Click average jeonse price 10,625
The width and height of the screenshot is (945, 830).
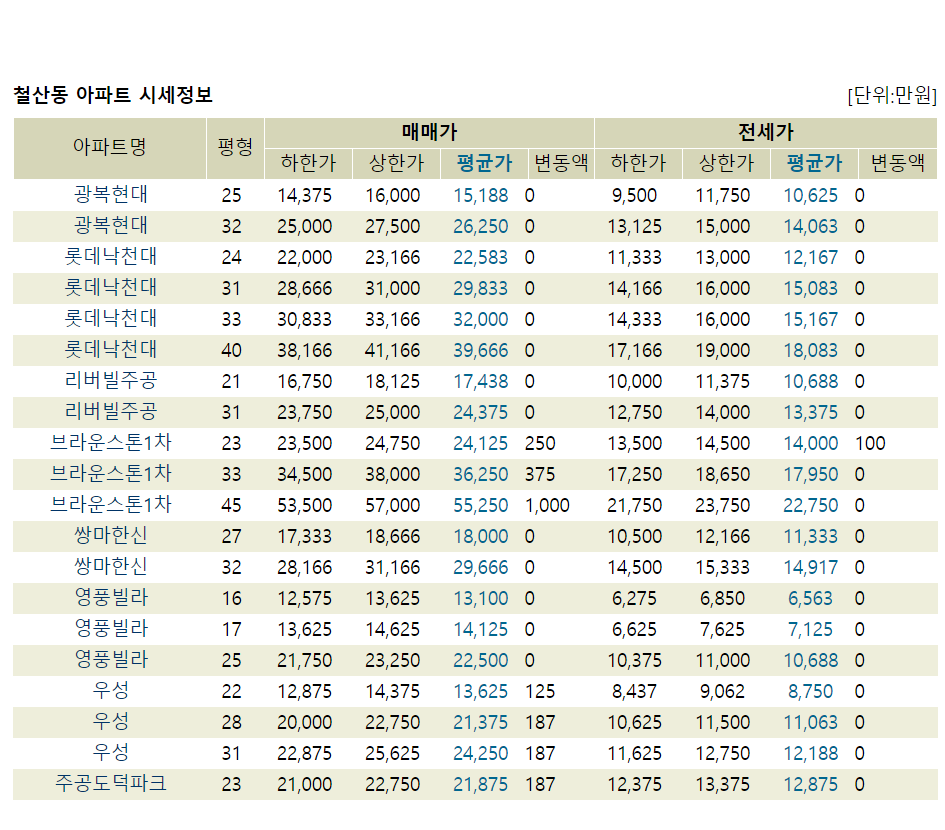coord(810,195)
